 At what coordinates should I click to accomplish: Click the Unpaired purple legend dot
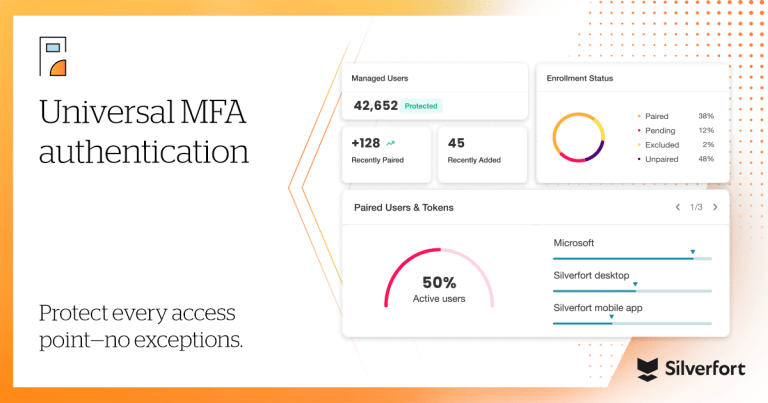point(639,159)
